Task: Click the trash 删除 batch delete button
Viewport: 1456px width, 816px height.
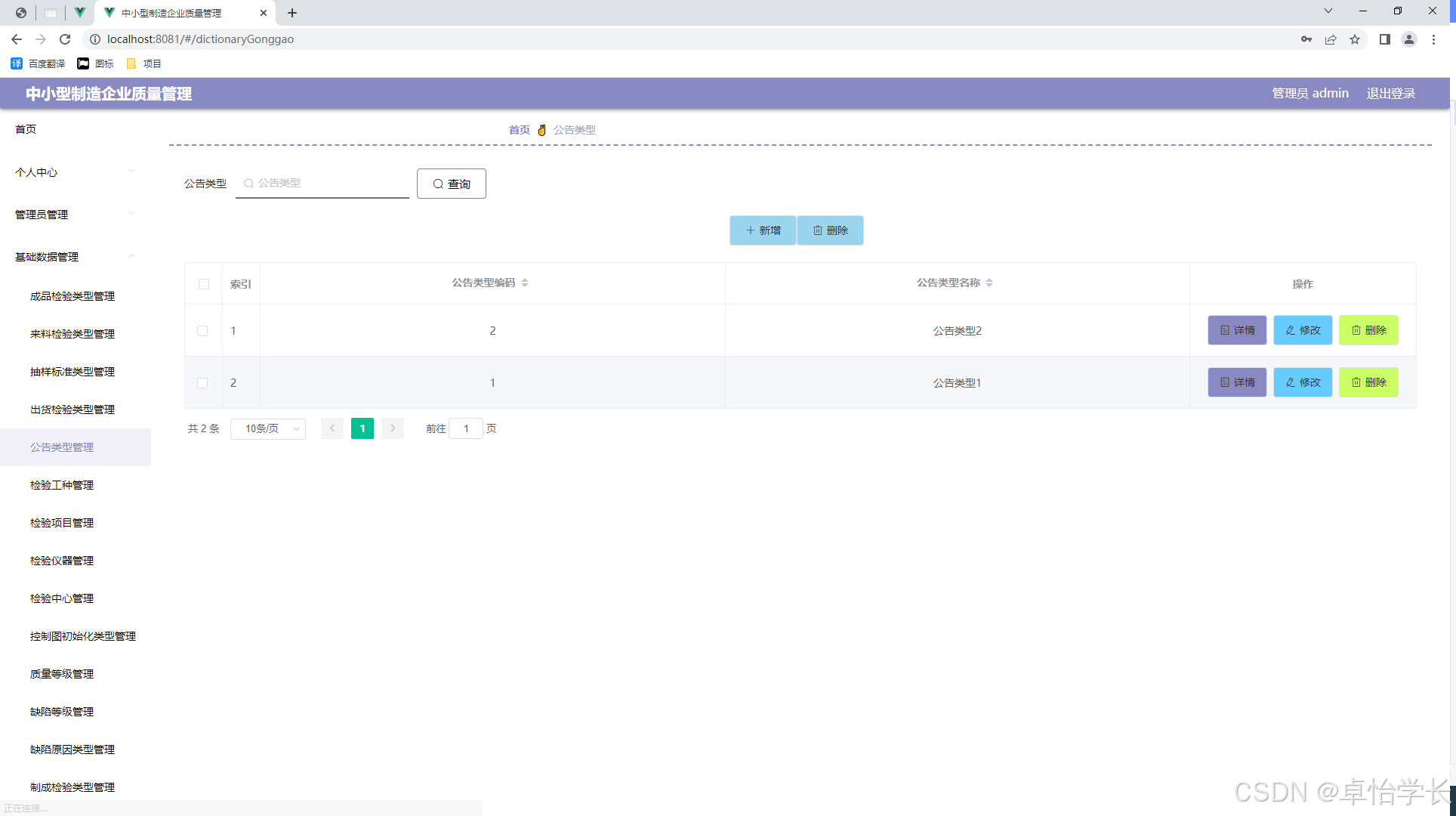Action: 830,230
